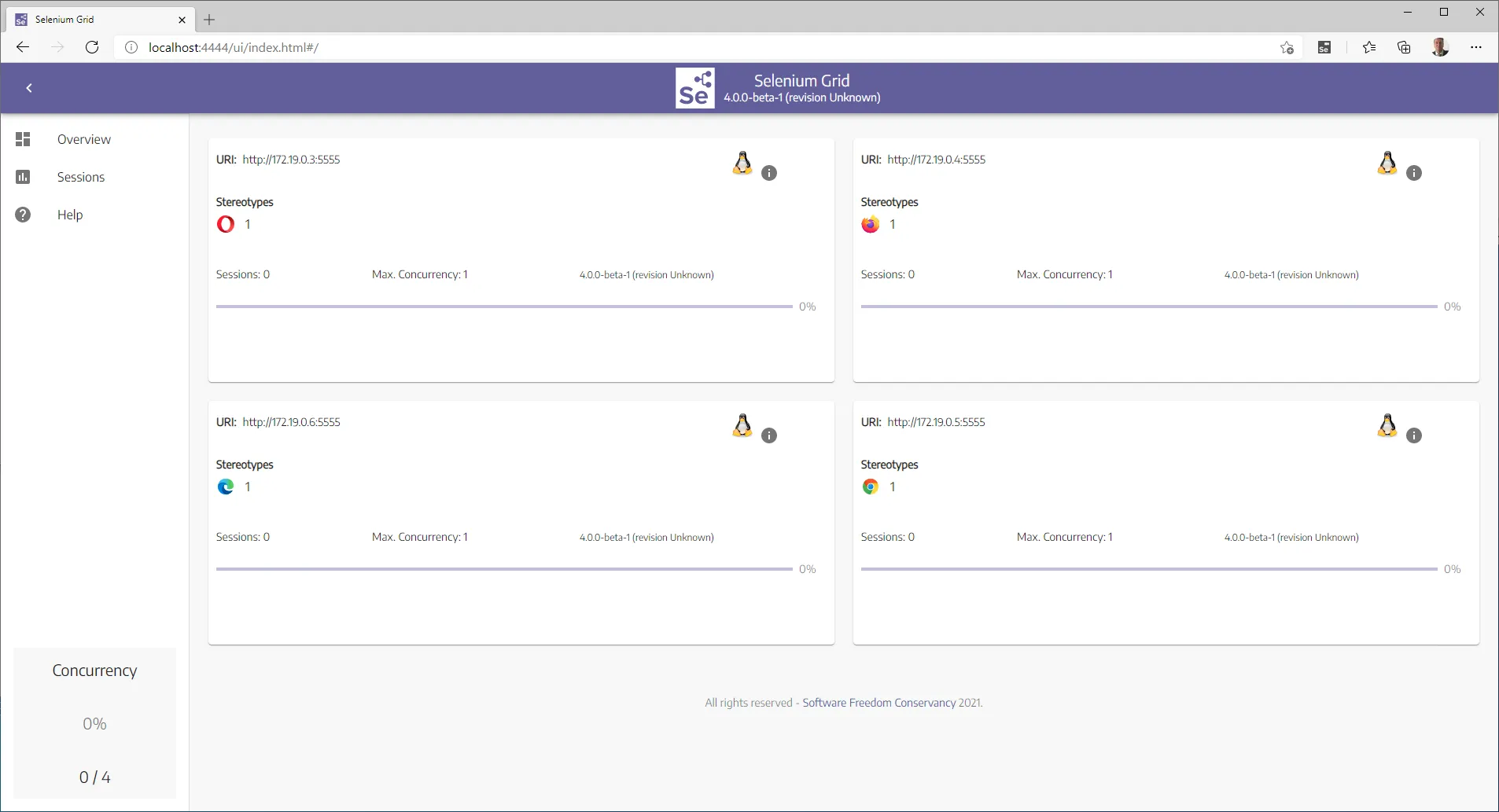Click the Opera browser stereotype icon
This screenshot has width=1499, height=812.
pyautogui.click(x=226, y=224)
